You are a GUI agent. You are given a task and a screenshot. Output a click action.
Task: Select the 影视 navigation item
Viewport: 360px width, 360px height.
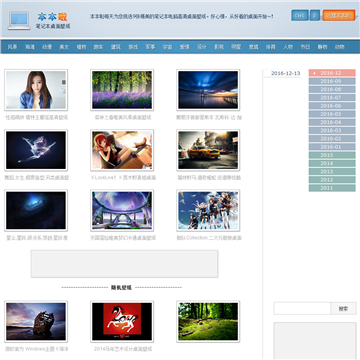(219, 47)
